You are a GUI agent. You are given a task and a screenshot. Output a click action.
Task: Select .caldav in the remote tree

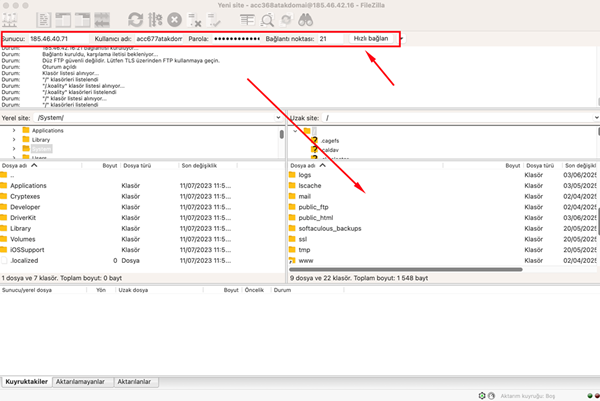coord(330,150)
